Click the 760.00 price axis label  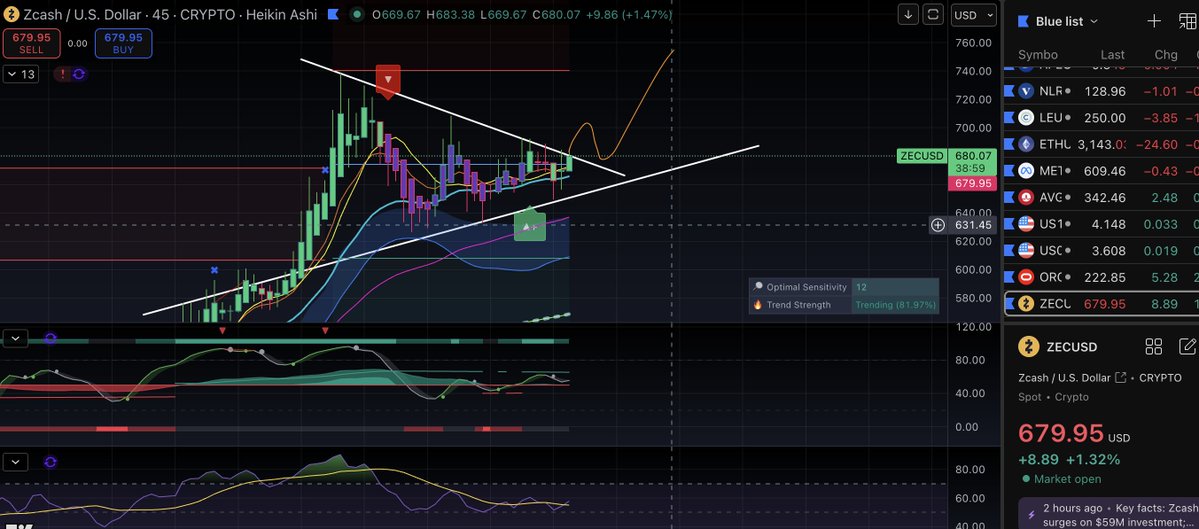pyautogui.click(x=973, y=43)
